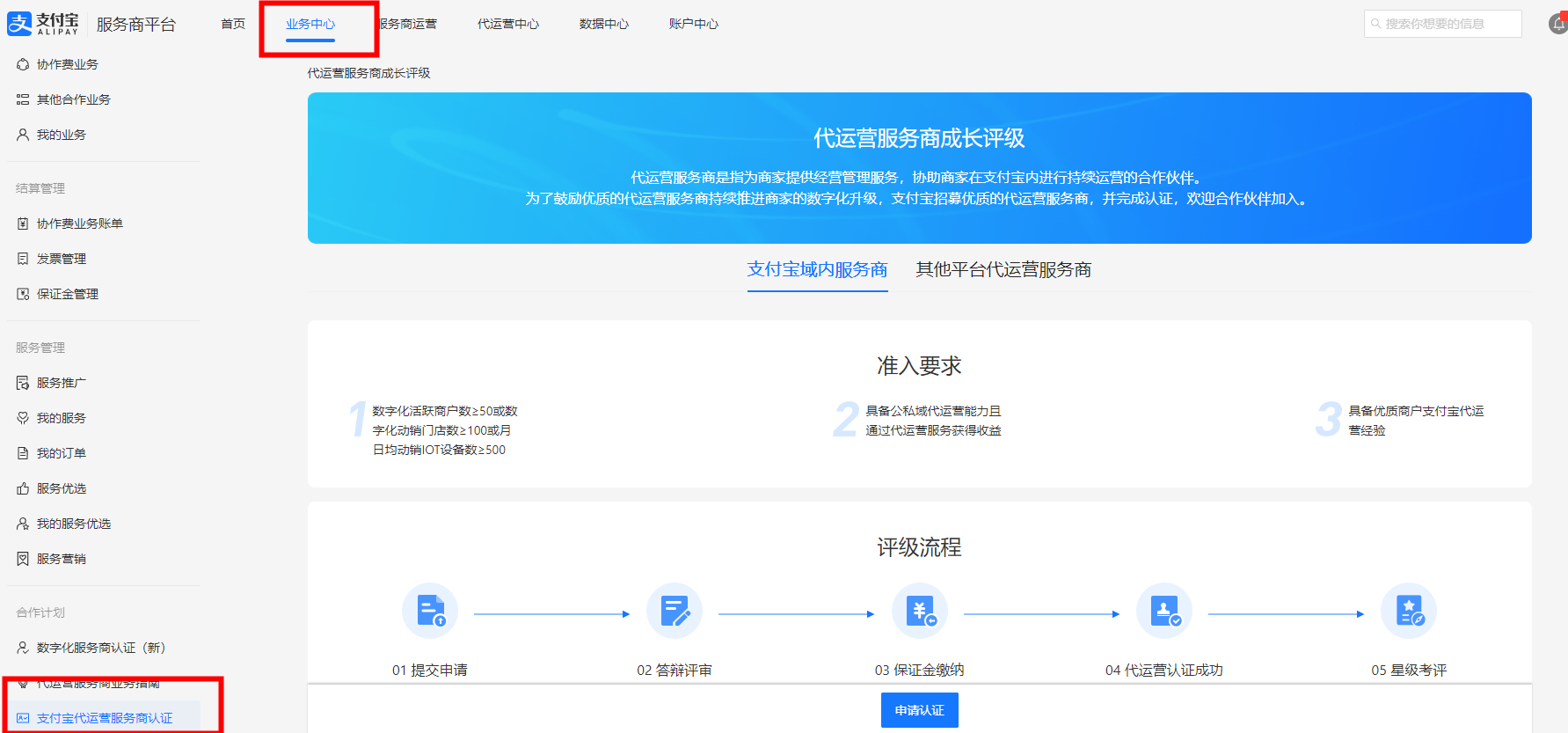Open 代运营中心 in top navigation
Image resolution: width=1568 pixels, height=733 pixels.
[x=508, y=24]
